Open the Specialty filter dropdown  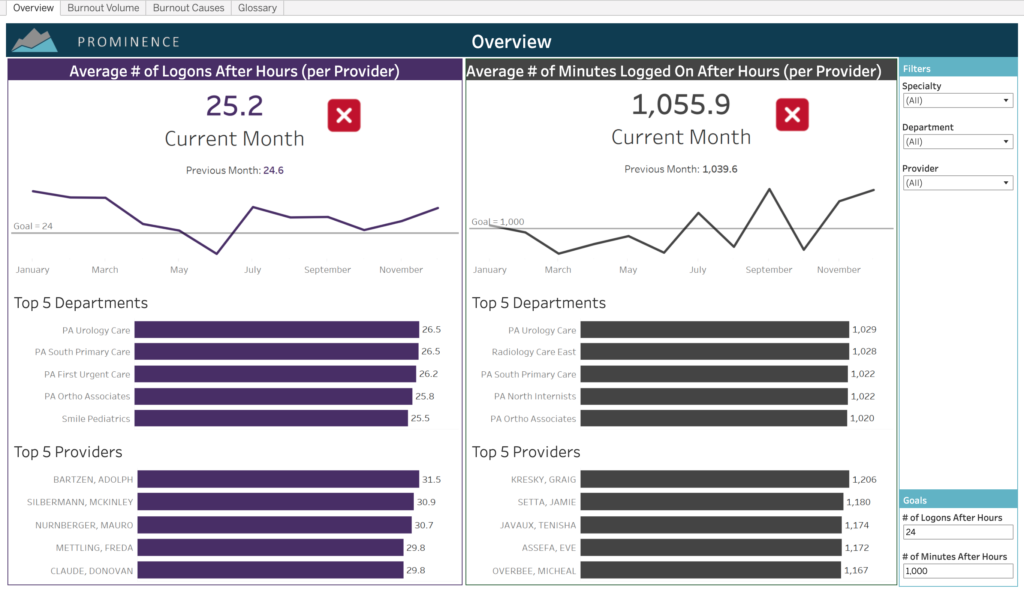[957, 101]
